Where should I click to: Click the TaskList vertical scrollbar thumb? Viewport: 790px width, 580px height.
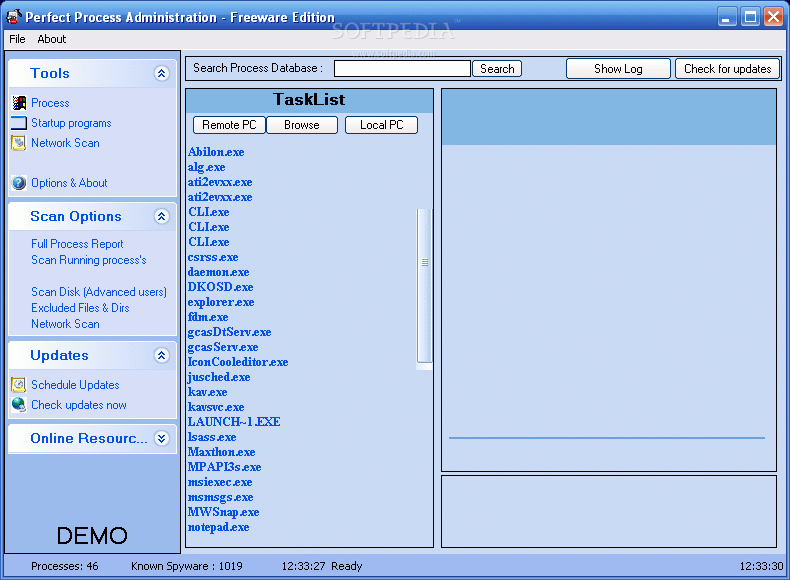click(x=425, y=286)
